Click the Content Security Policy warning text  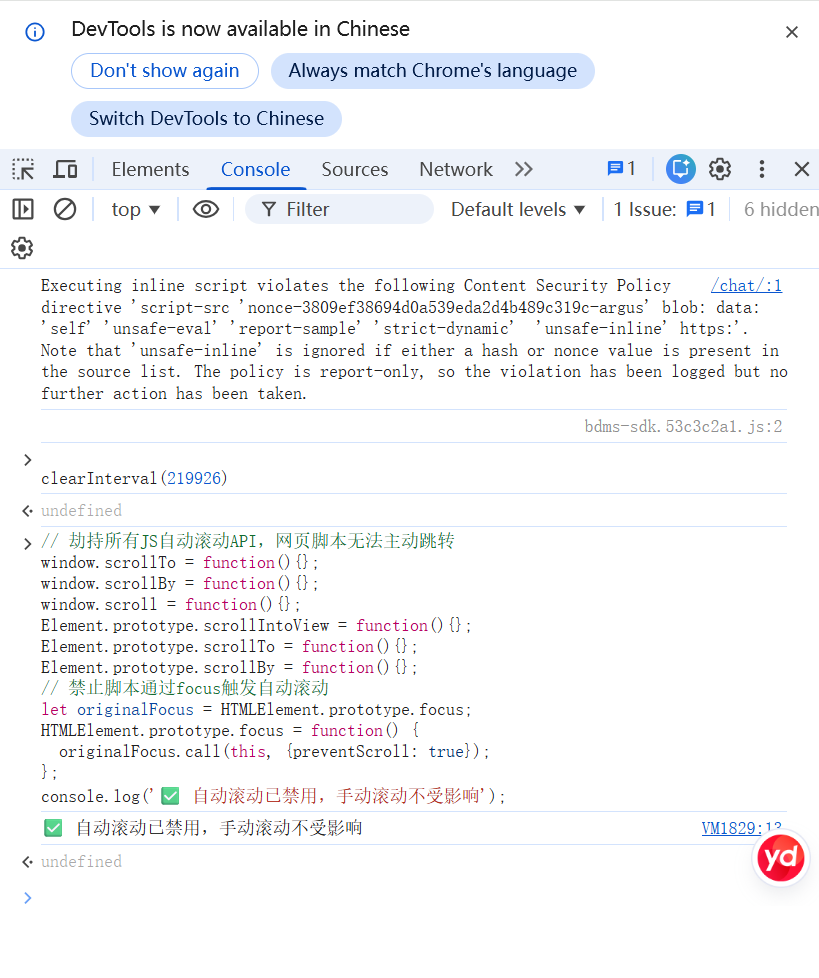tap(414, 339)
